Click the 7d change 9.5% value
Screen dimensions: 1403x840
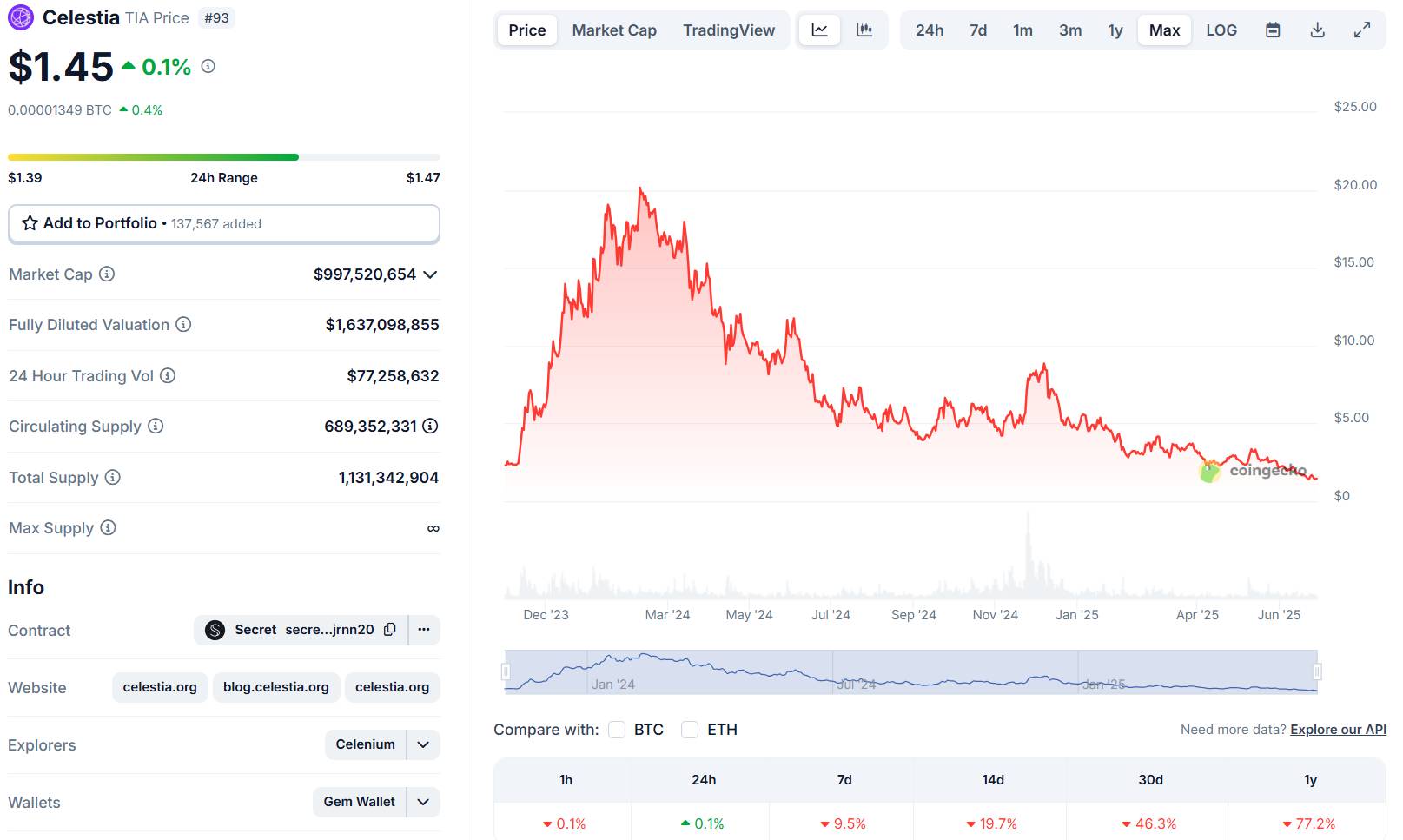pos(844,823)
